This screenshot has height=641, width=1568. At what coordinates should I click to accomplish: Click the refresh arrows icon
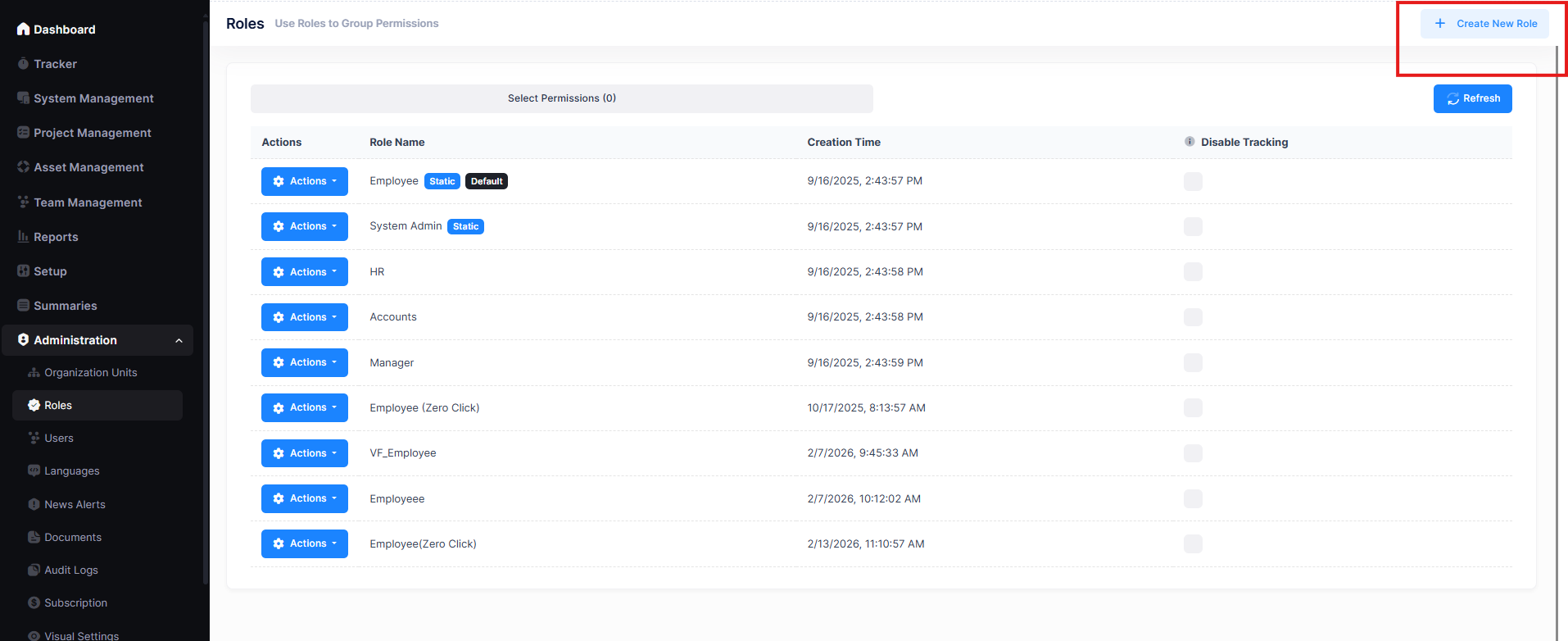point(1452,99)
